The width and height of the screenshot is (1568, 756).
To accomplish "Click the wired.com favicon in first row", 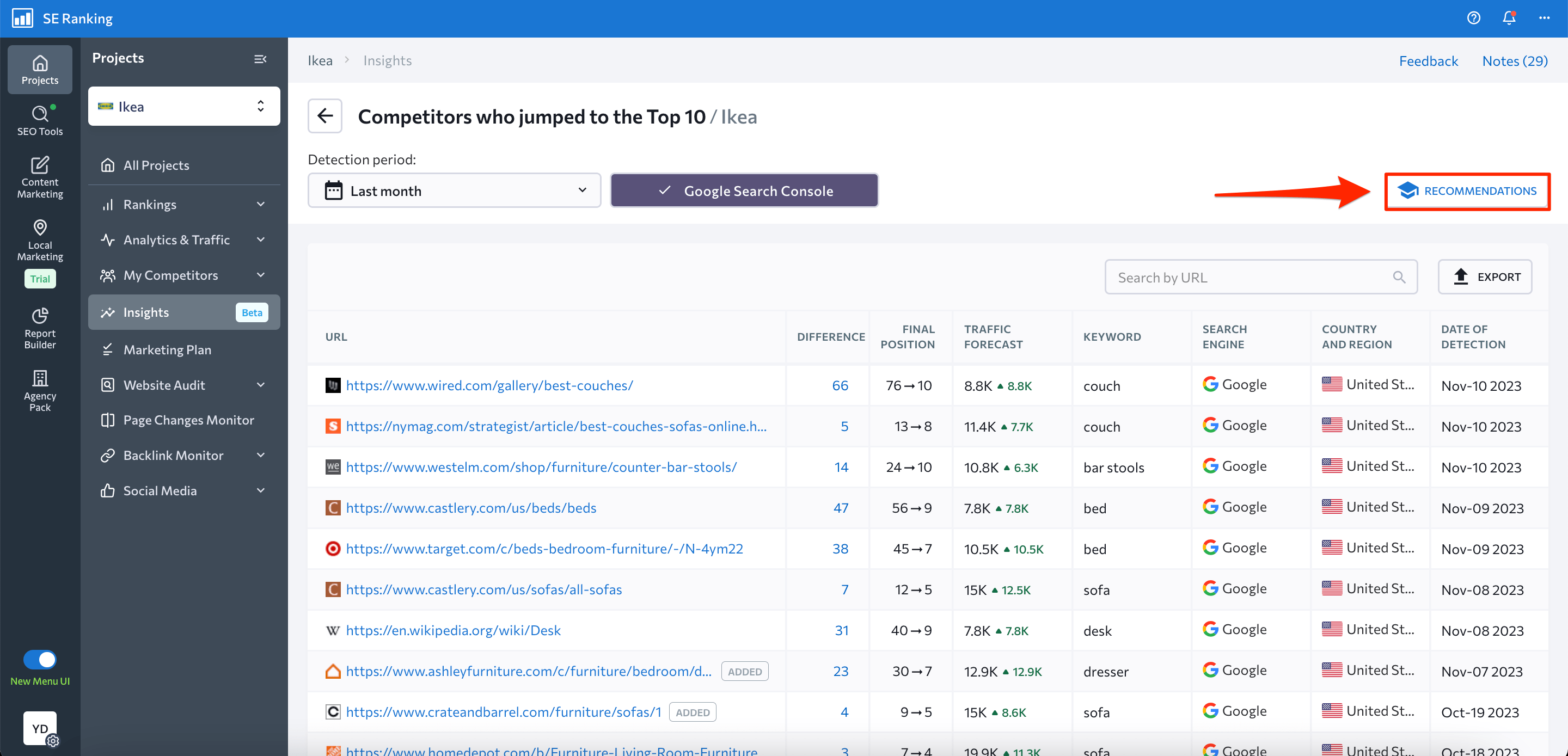I will point(332,385).
